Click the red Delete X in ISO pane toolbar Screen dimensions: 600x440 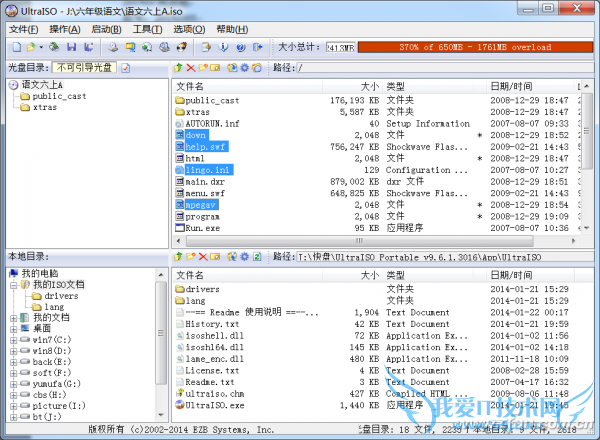(x=191, y=68)
